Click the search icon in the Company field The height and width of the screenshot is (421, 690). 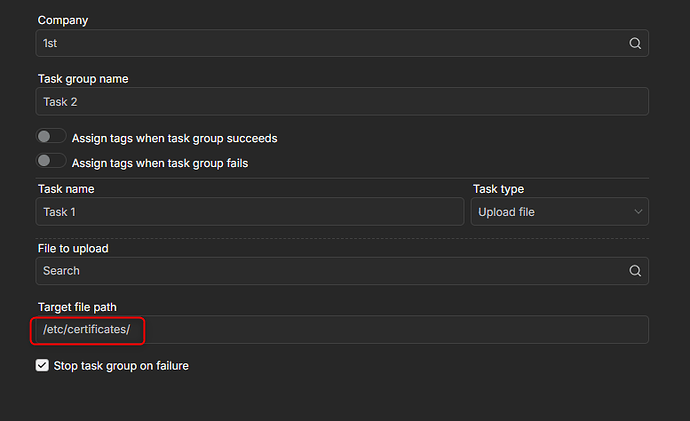(635, 44)
